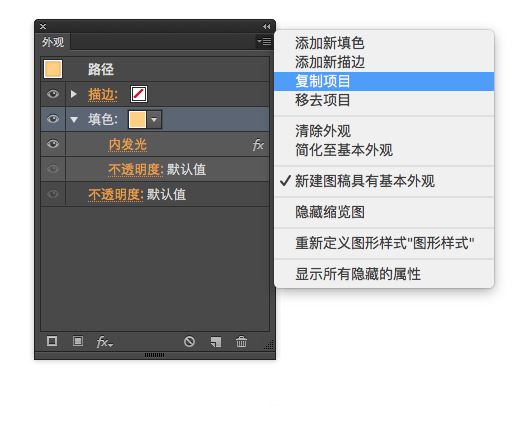The height and width of the screenshot is (423, 528).
Task: Click the Clear Appearance circle-slash icon
Action: pyautogui.click(x=190, y=341)
